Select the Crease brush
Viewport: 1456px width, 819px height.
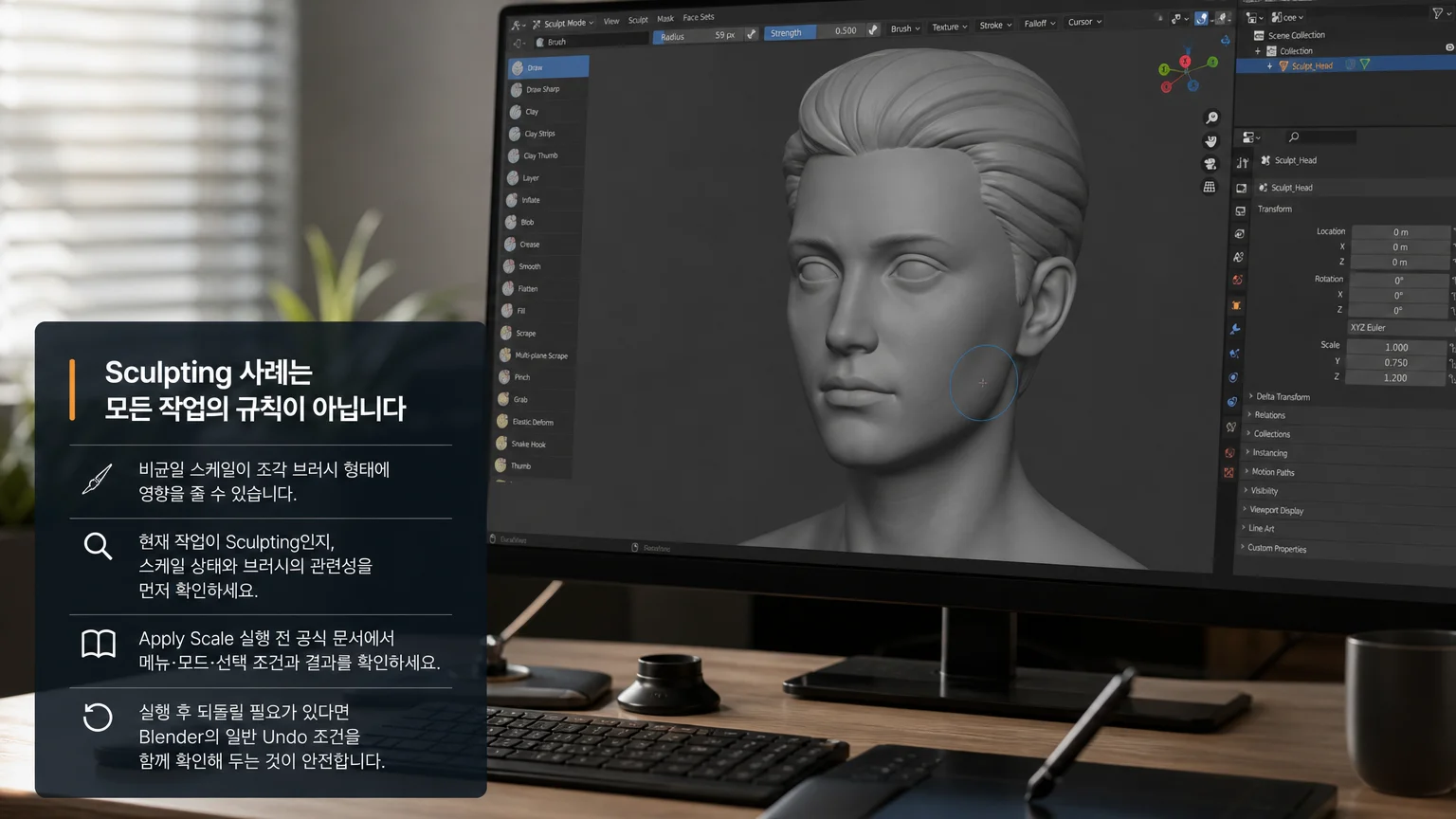(x=542, y=245)
